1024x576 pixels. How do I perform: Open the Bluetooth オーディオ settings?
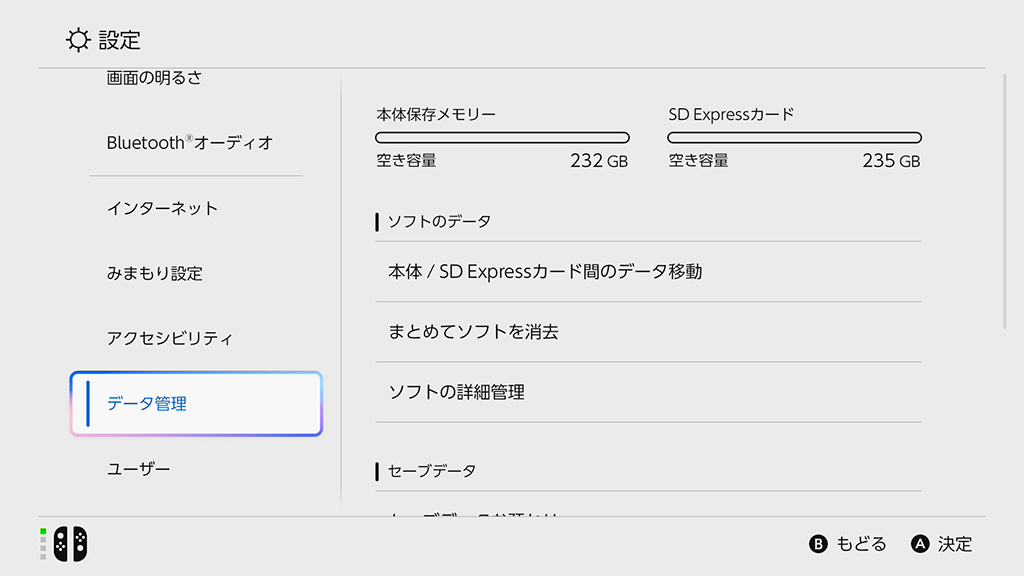190,143
